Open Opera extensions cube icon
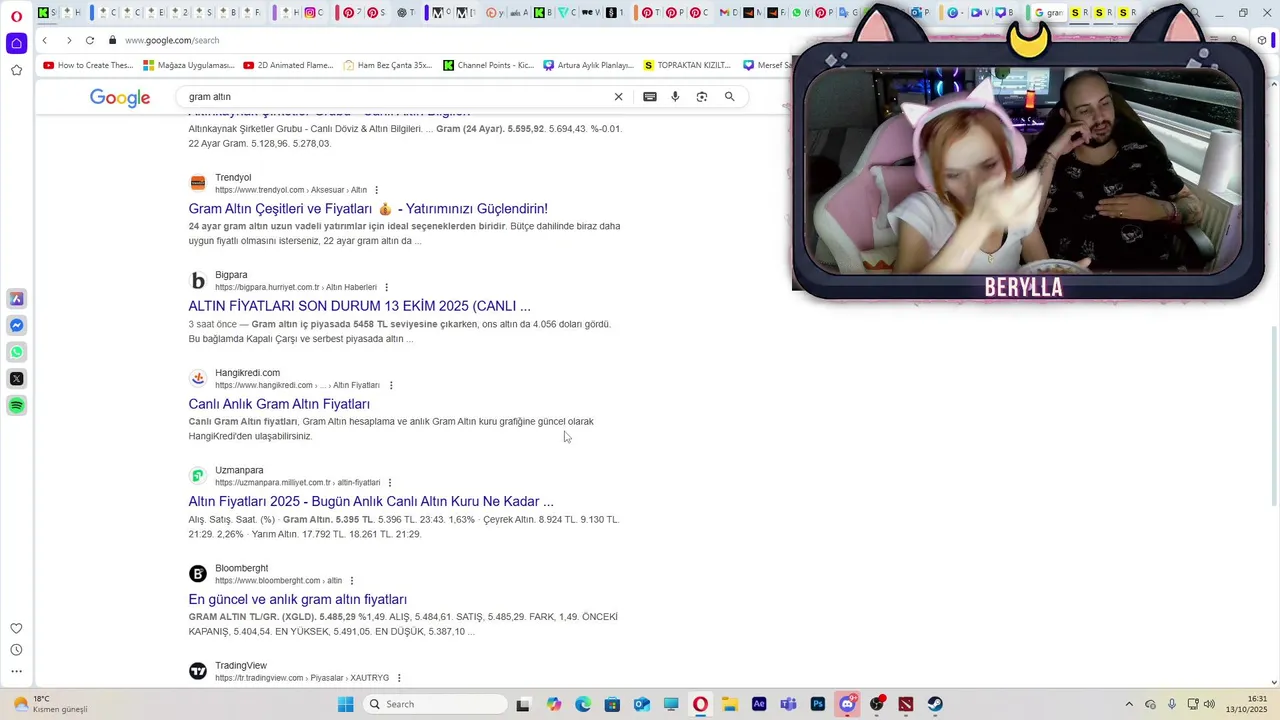The width and height of the screenshot is (1280, 720). (x=1262, y=40)
